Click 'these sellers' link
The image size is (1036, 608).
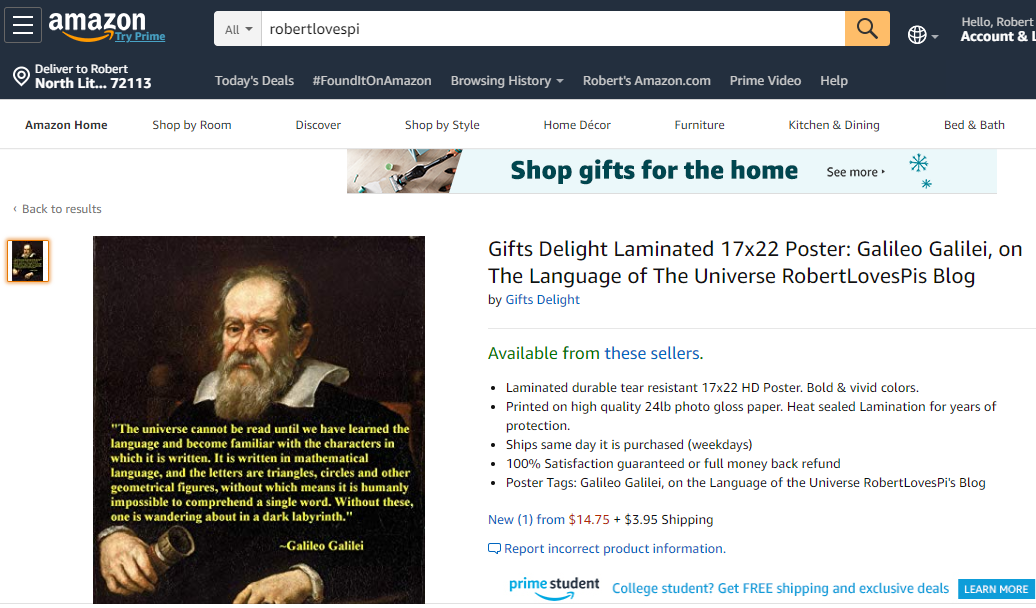coord(651,353)
